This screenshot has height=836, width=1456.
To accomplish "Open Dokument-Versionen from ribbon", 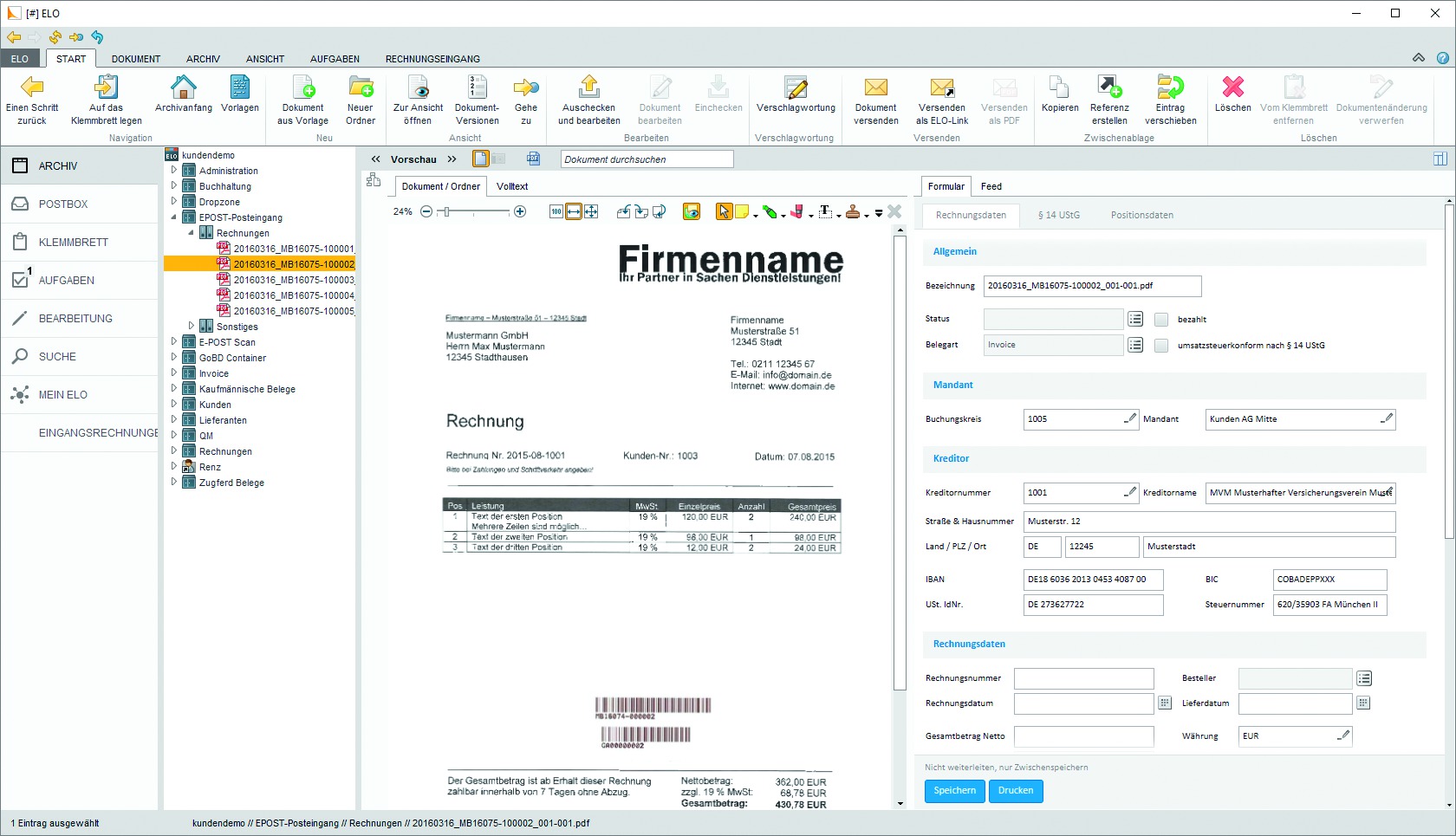I will pyautogui.click(x=477, y=87).
